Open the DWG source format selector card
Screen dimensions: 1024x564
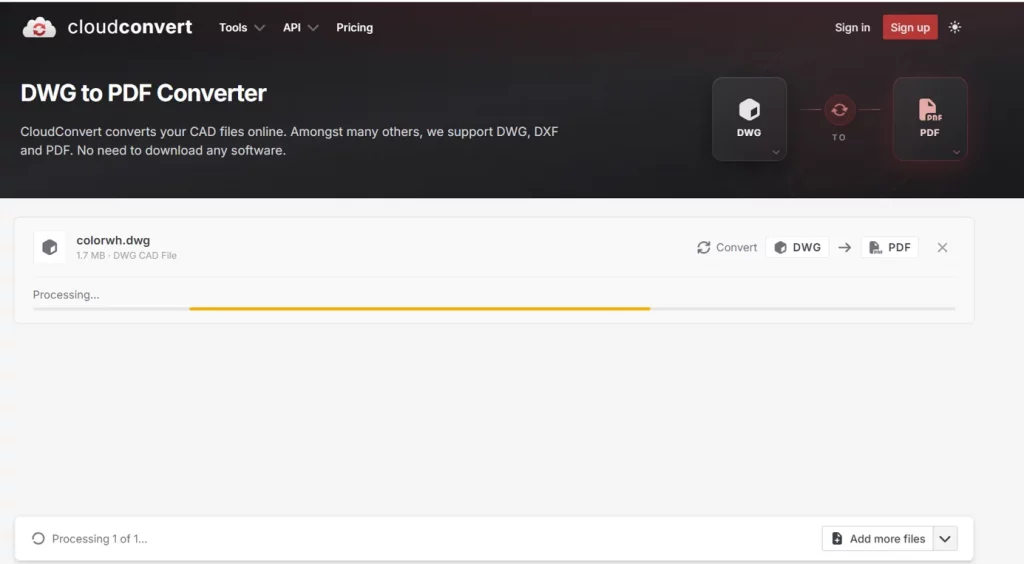point(749,119)
